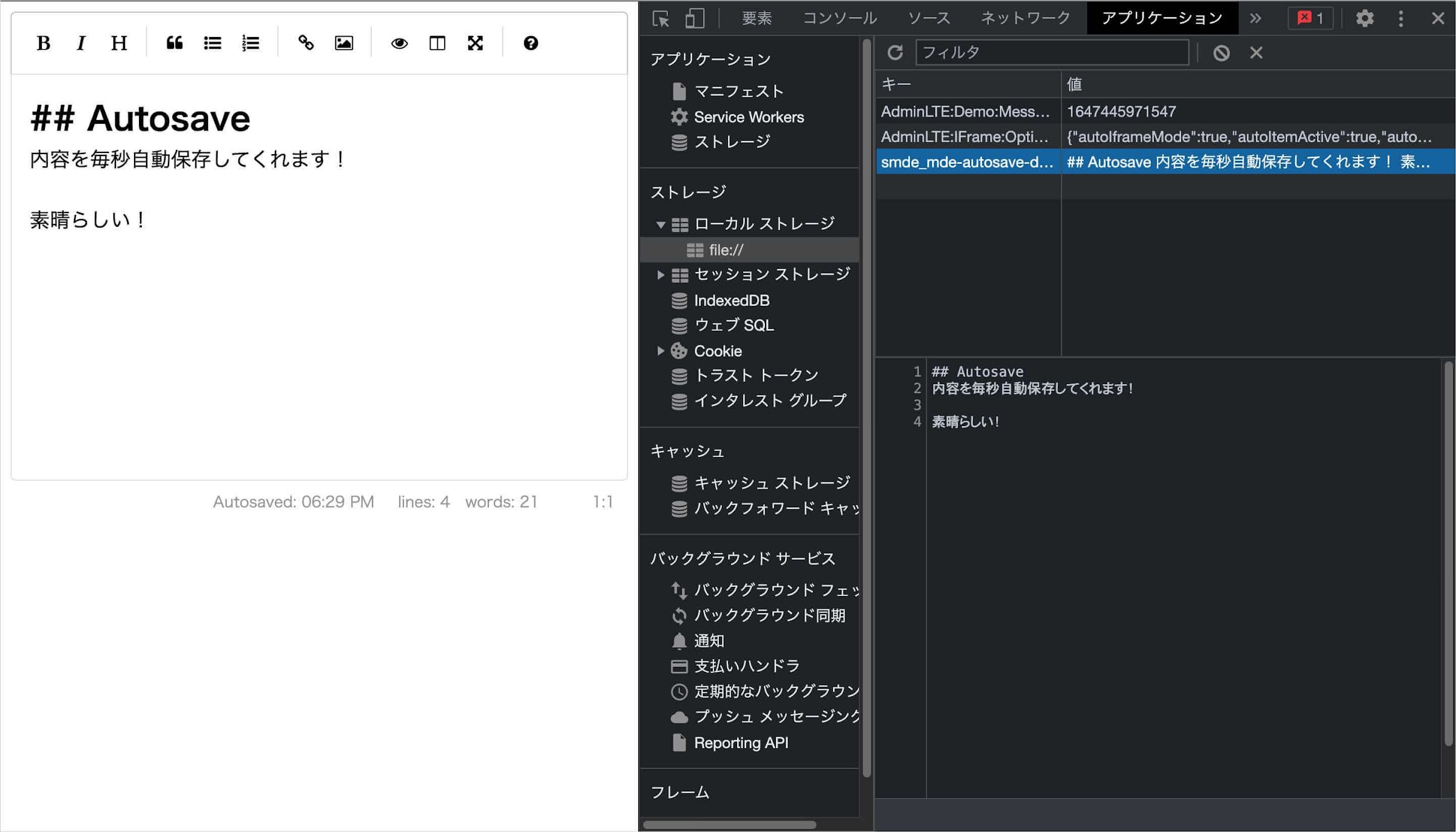Toggle the device toolbar icon in DevTools
Screen dimensions: 1456x832
pyautogui.click(x=695, y=18)
